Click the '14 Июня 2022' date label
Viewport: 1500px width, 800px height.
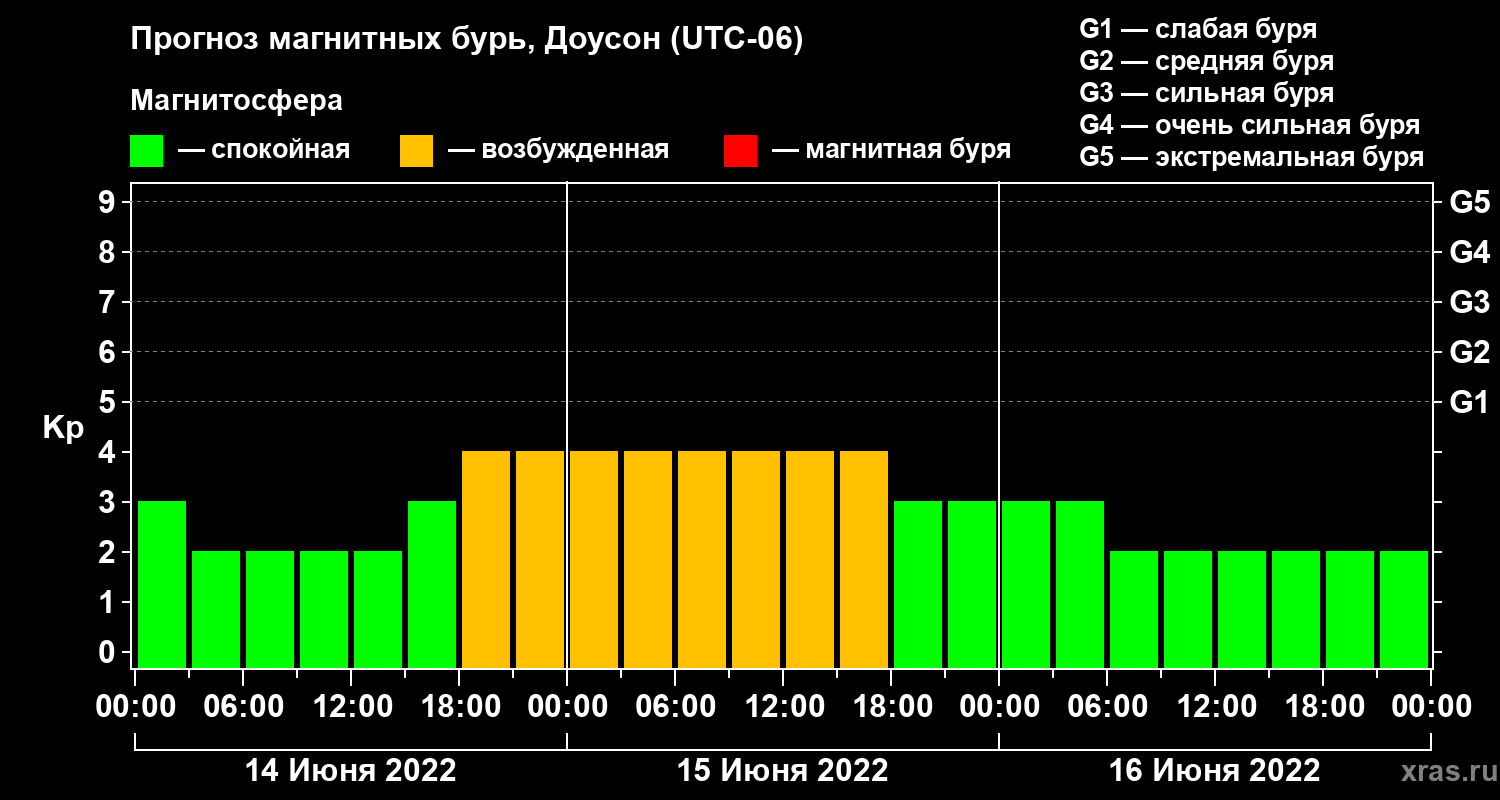click(351, 771)
